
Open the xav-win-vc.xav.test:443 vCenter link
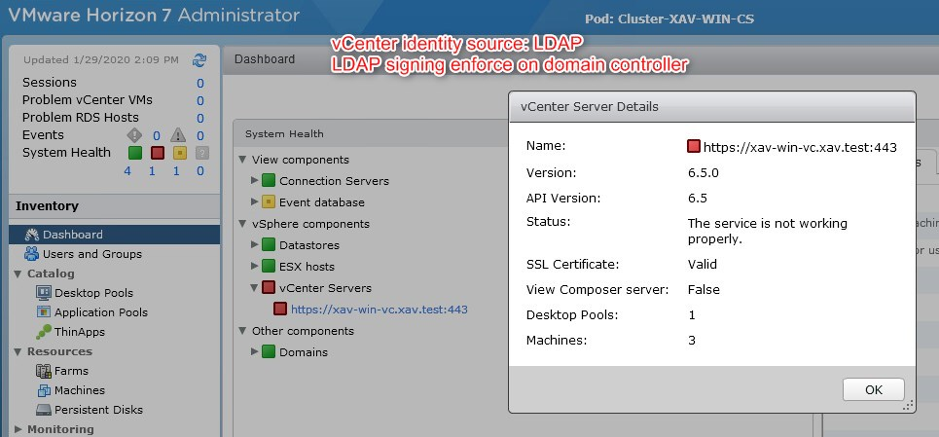click(x=379, y=309)
